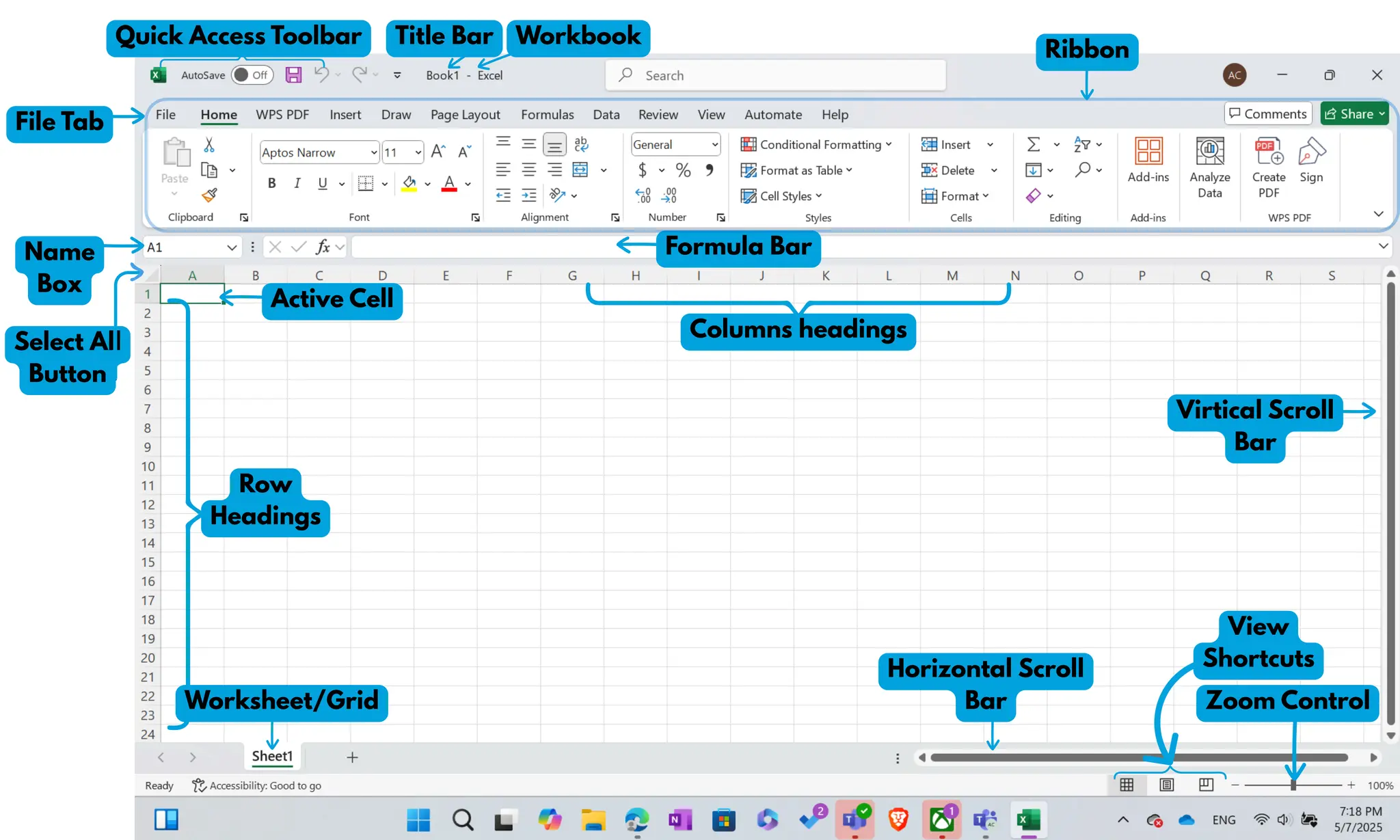The image size is (1400, 840).
Task: Toggle Bold formatting
Action: pos(271,183)
